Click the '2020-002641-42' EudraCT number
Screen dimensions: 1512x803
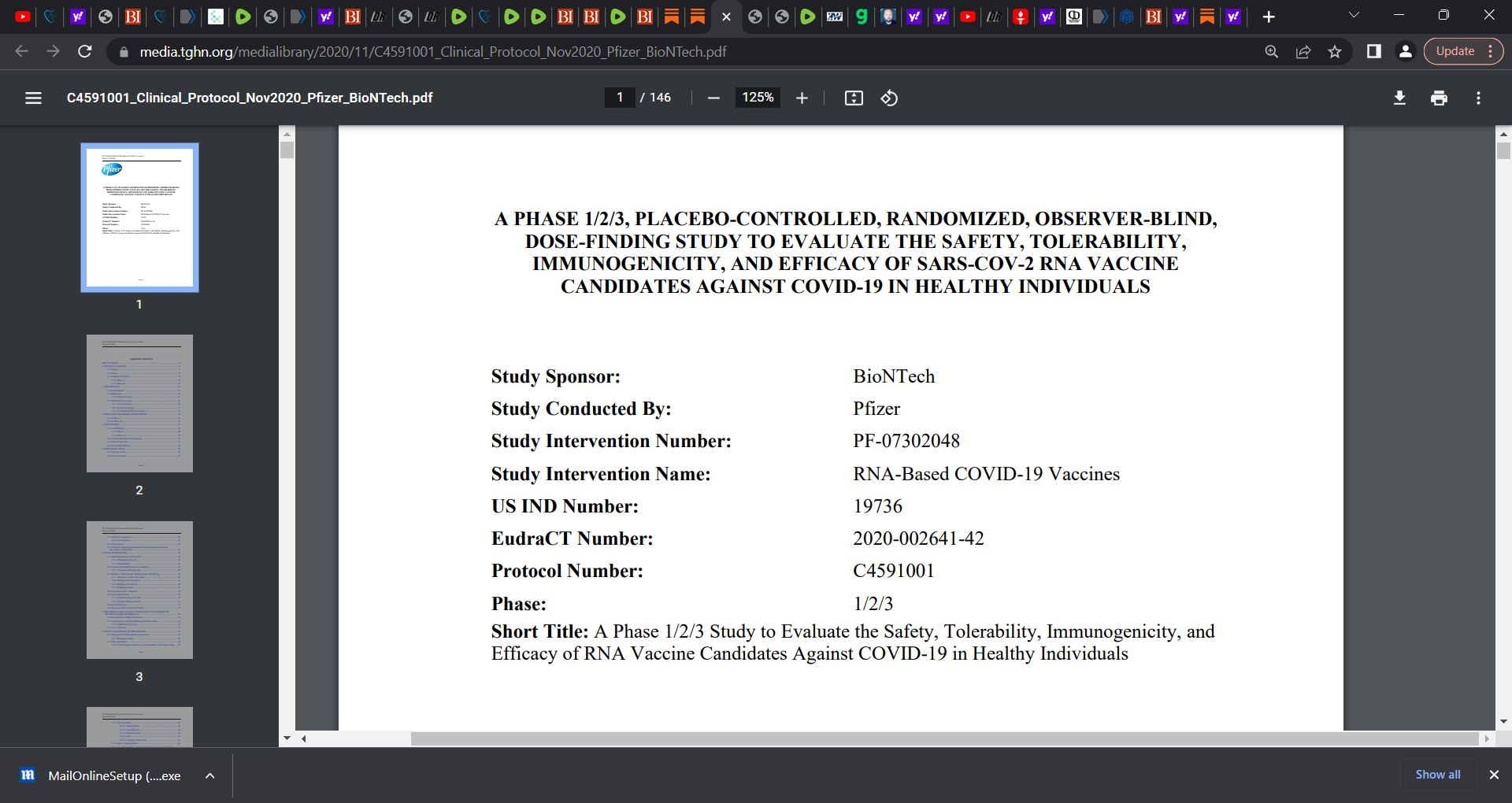coord(918,538)
